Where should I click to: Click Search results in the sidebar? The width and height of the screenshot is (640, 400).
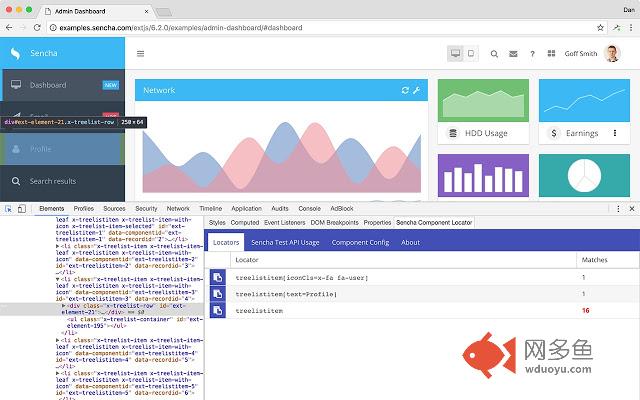point(53,181)
